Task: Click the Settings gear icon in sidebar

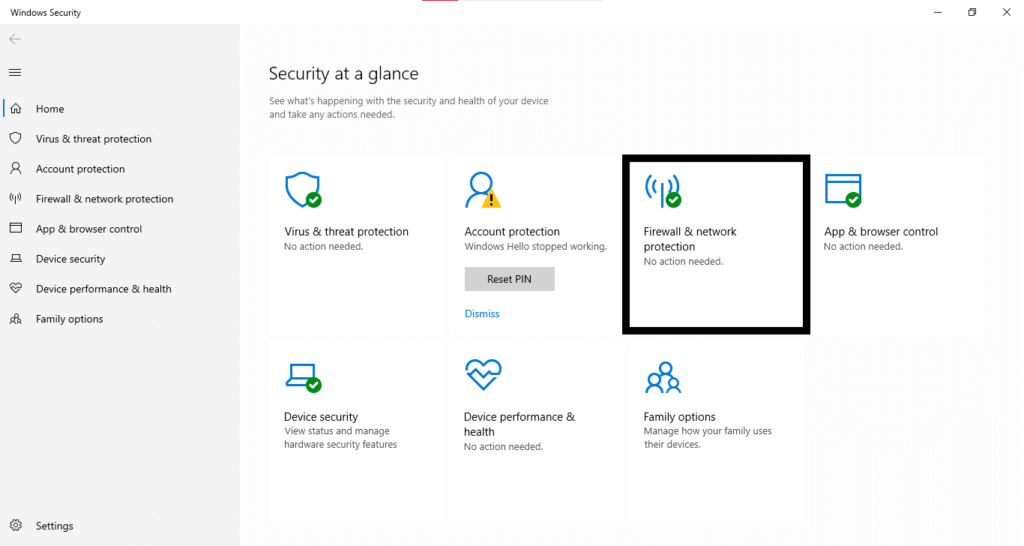Action: click(x=15, y=526)
